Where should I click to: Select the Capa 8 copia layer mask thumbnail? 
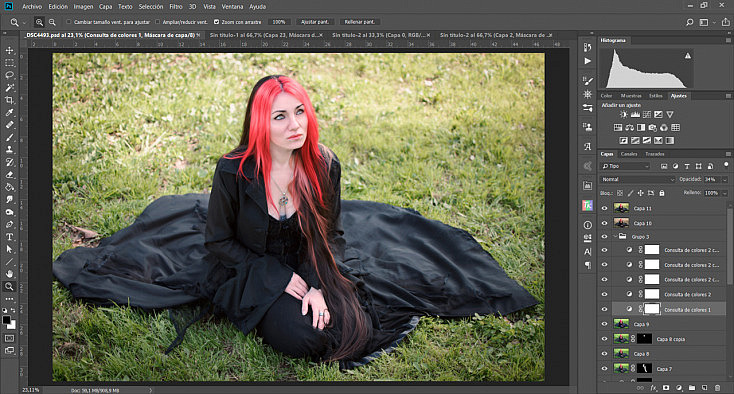pos(644,339)
